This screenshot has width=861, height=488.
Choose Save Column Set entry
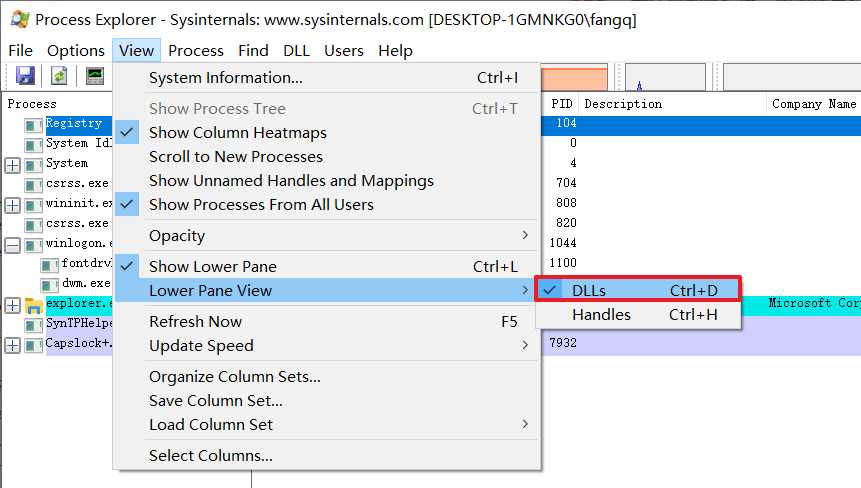click(326, 401)
